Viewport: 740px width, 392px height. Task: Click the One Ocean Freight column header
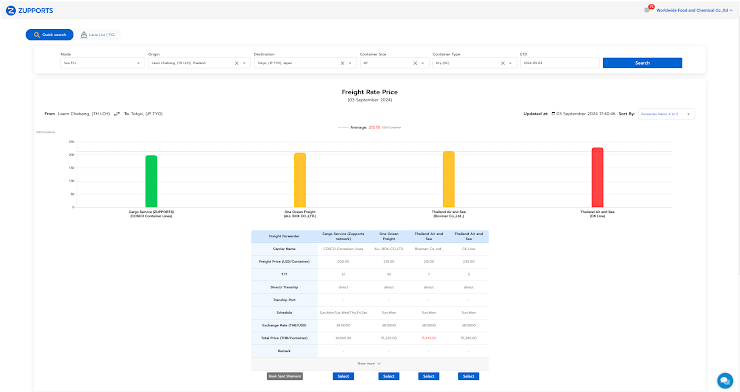click(x=389, y=236)
